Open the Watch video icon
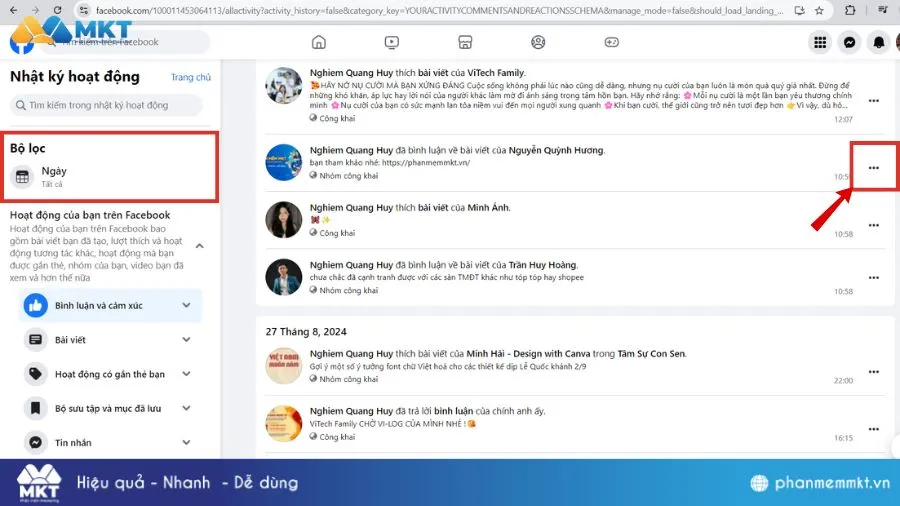Viewport: 900px width, 506px height. click(391, 42)
